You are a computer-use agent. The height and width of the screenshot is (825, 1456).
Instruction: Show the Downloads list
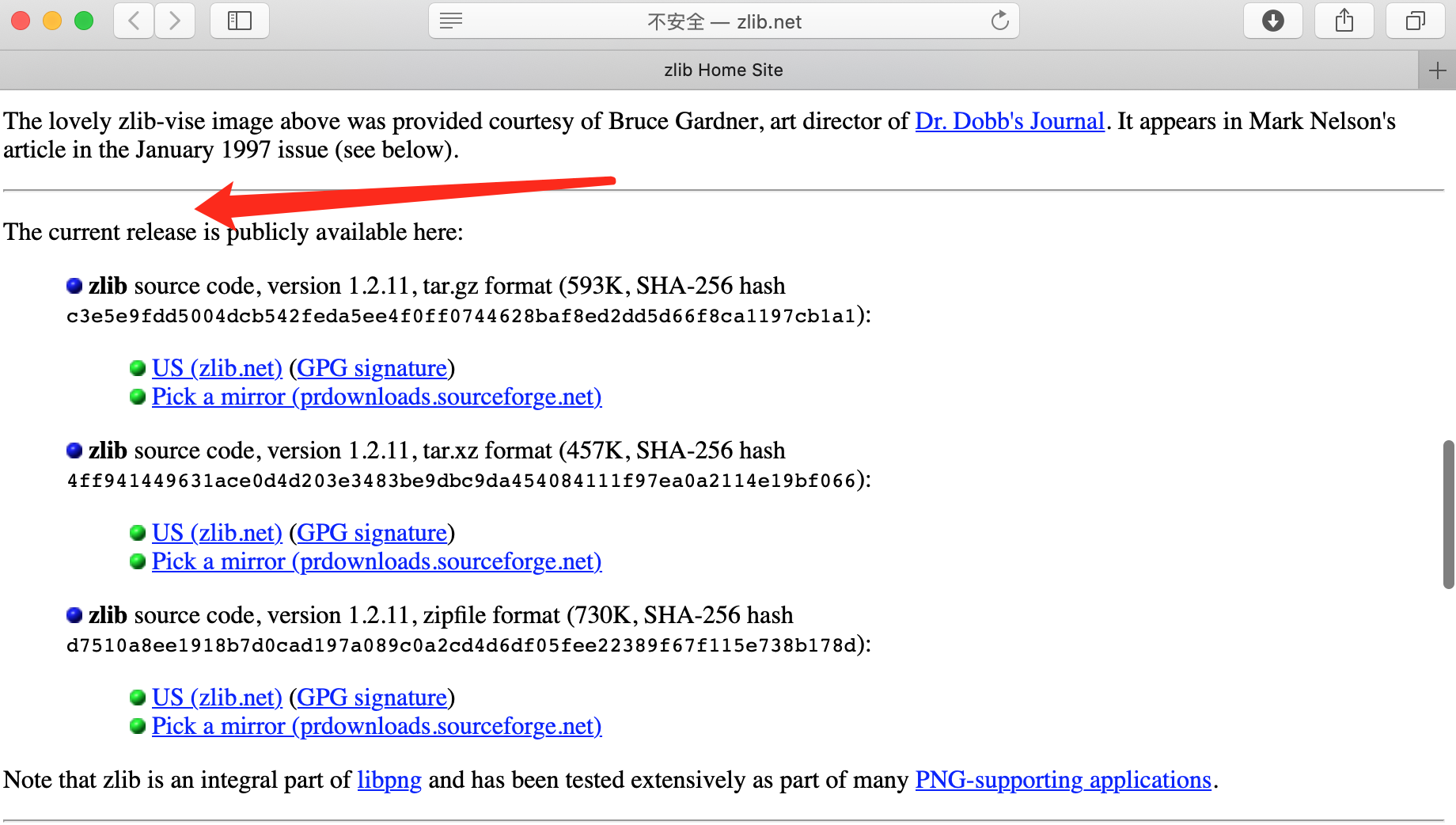coord(1273,21)
